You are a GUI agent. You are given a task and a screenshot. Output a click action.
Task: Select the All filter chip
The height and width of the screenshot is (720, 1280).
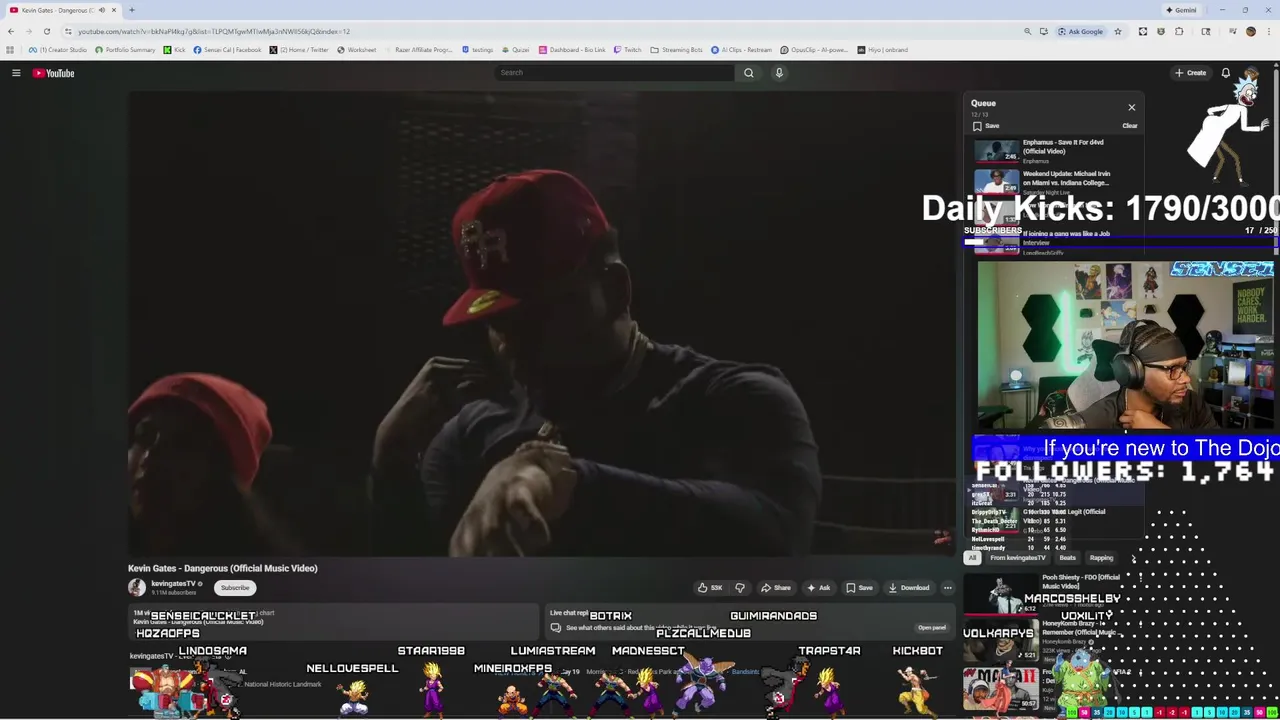click(972, 558)
